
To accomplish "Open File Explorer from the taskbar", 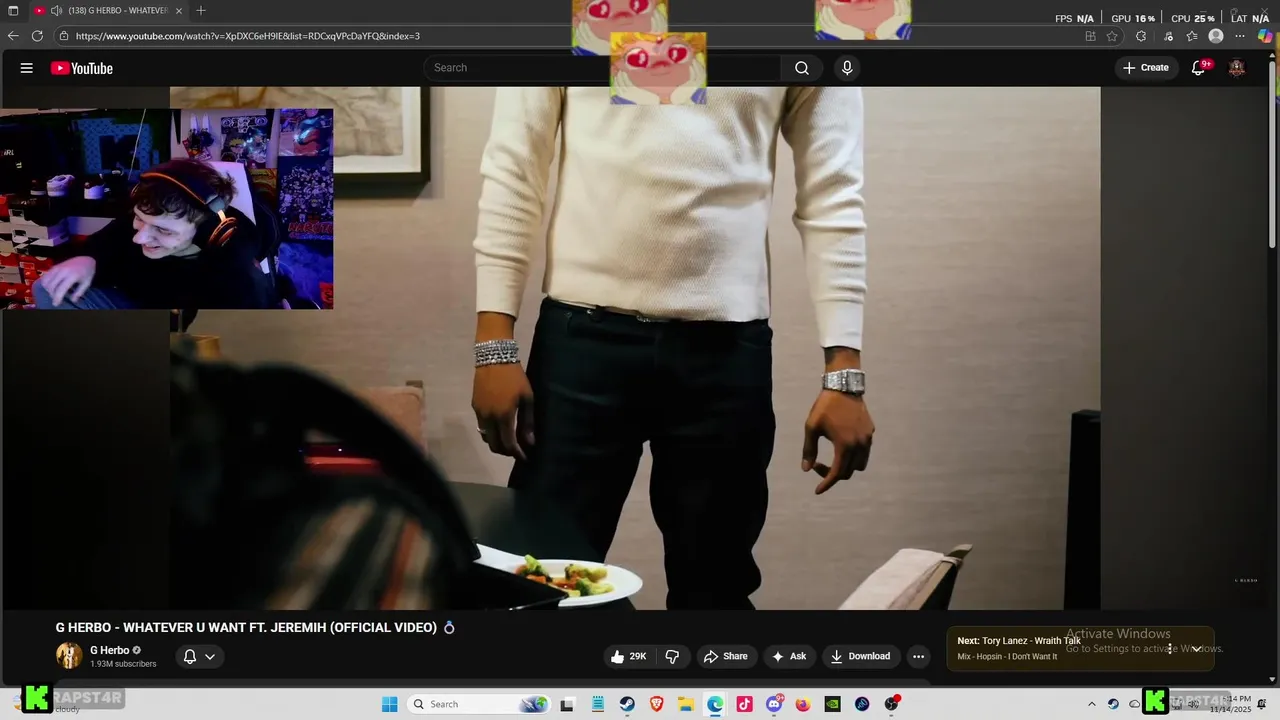I will (x=686, y=704).
